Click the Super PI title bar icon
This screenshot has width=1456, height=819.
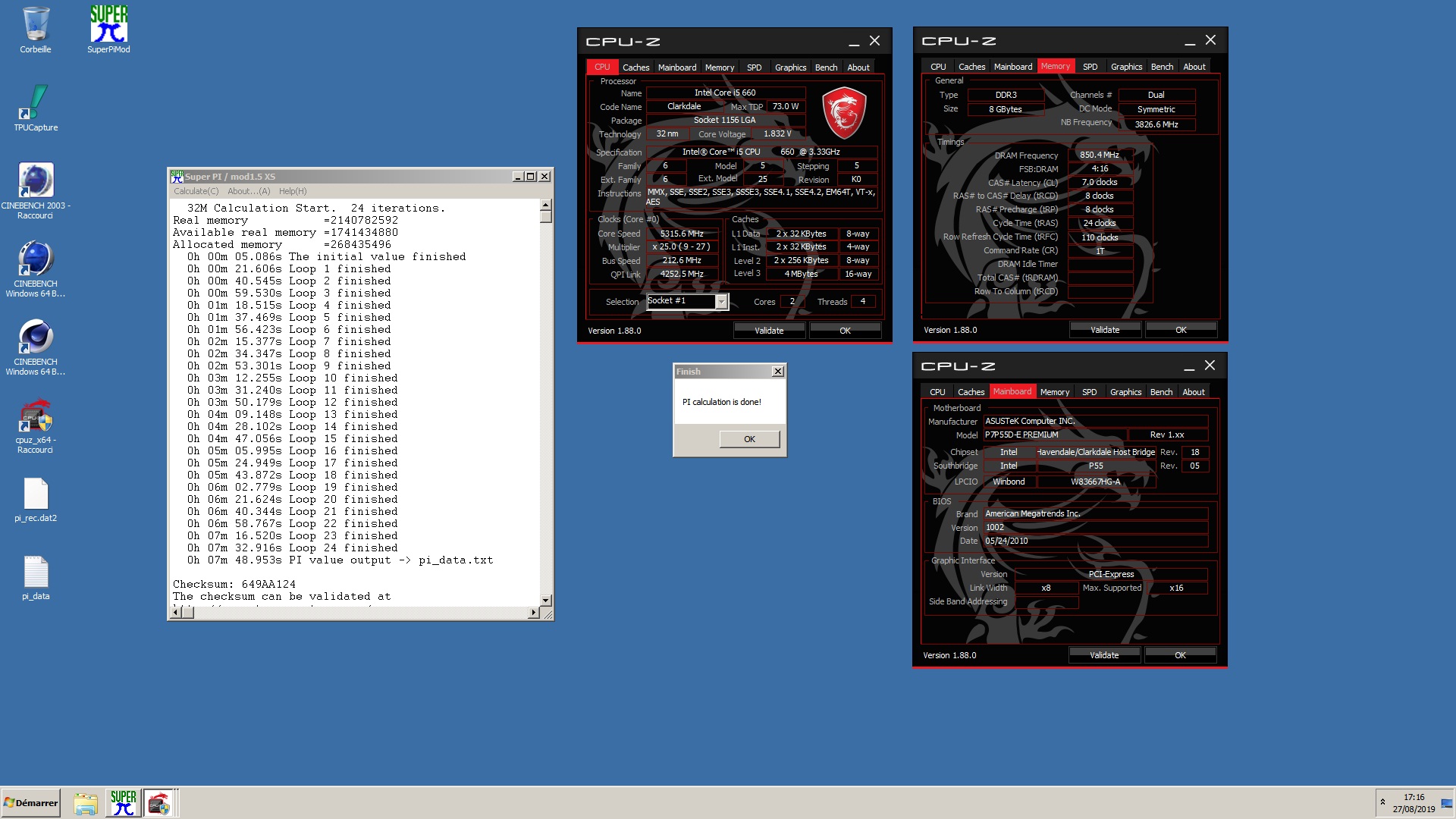(177, 176)
